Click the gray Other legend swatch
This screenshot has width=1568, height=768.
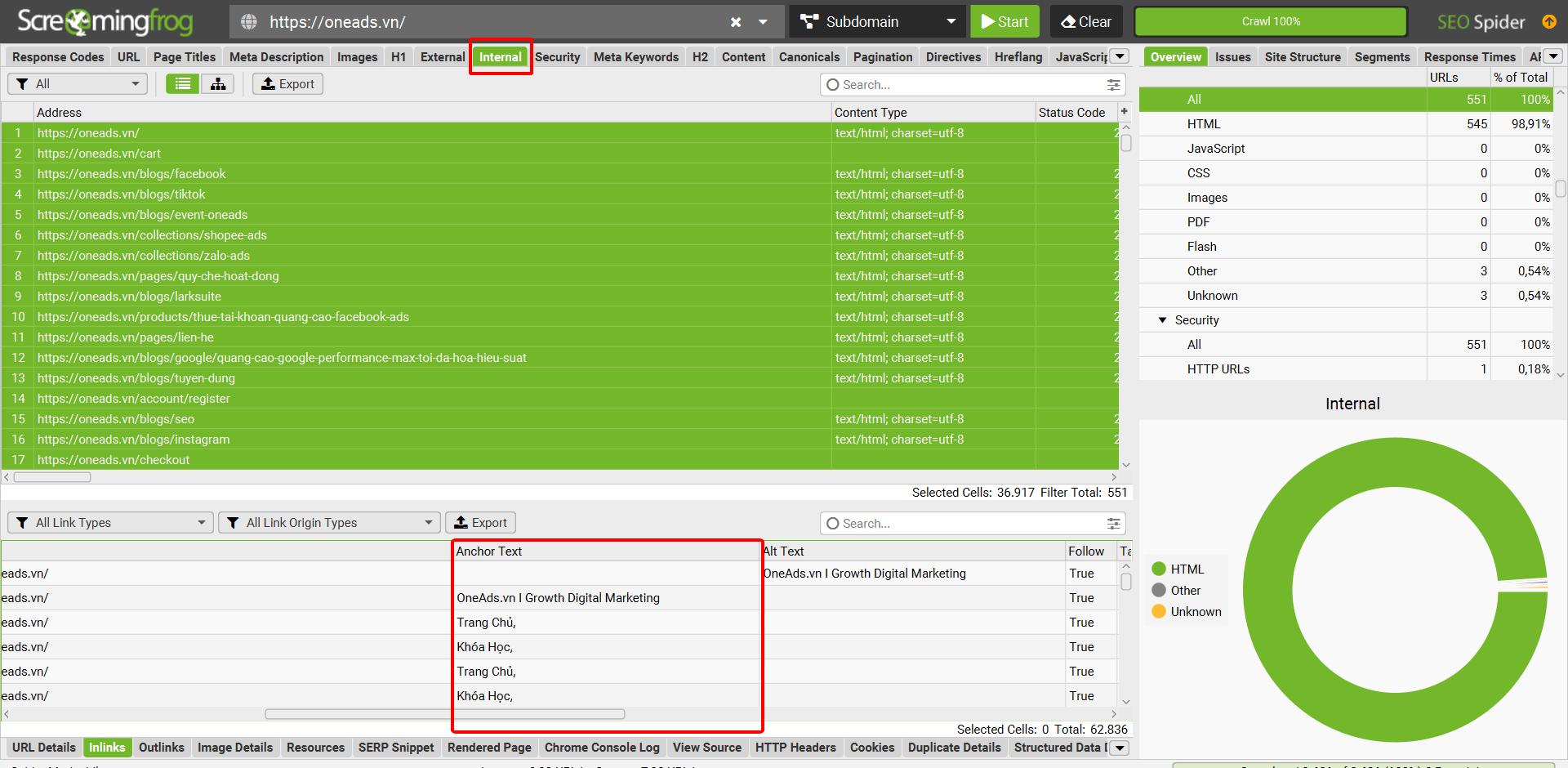tap(1158, 591)
